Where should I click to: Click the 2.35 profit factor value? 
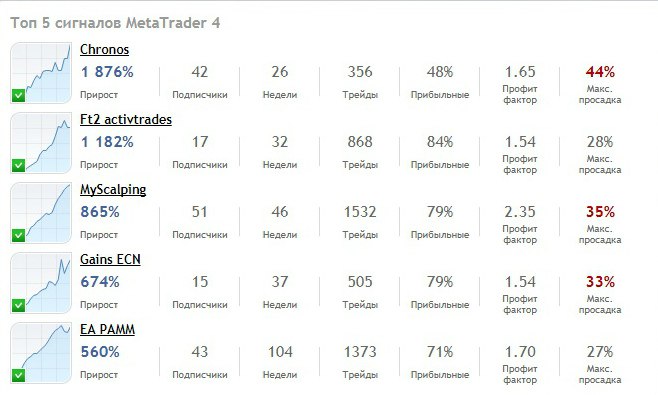point(520,212)
